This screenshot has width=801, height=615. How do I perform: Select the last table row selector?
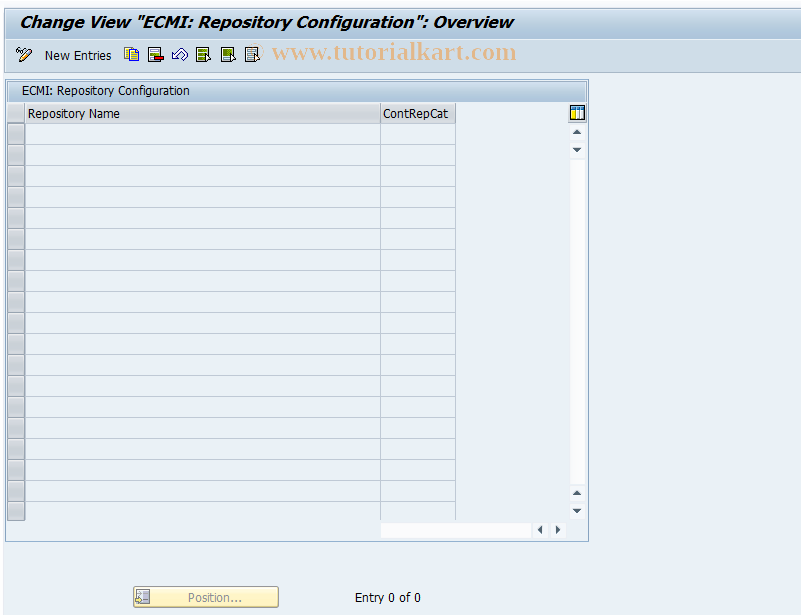coord(16,511)
